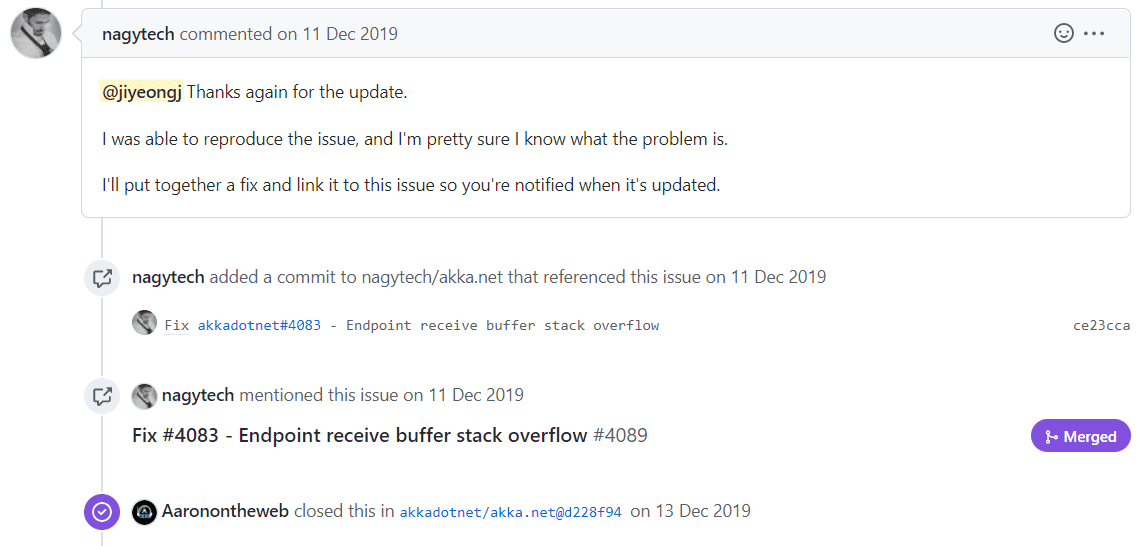Click the purple Merged status badge
The height and width of the screenshot is (546, 1142).
coord(1081,437)
